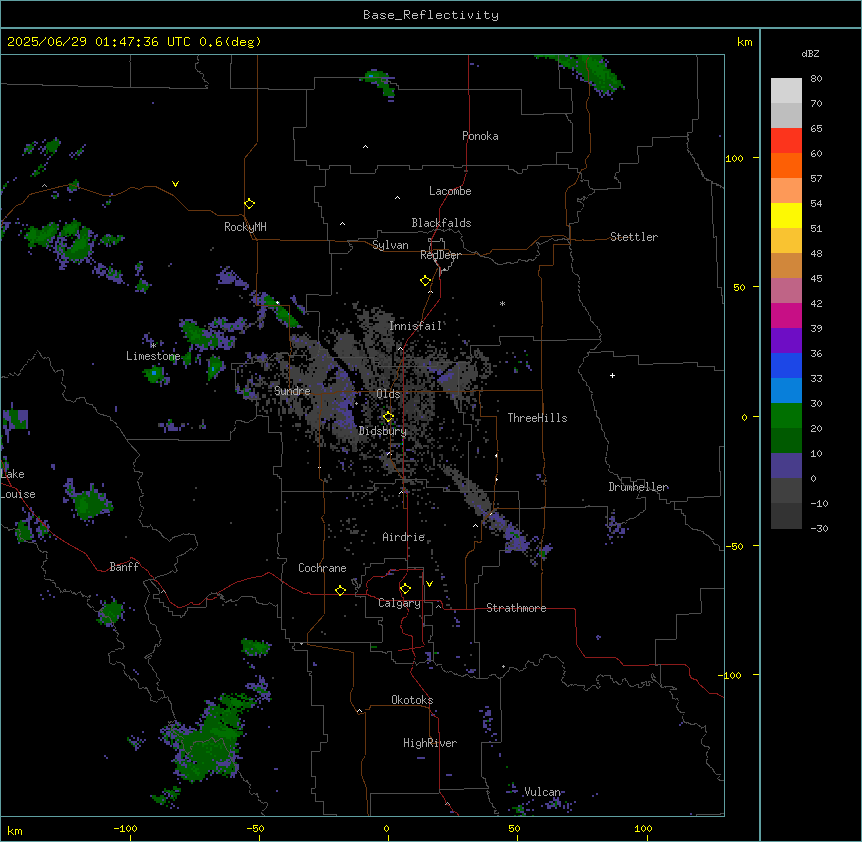Click the bright green legend swatch below 30

tap(786, 416)
